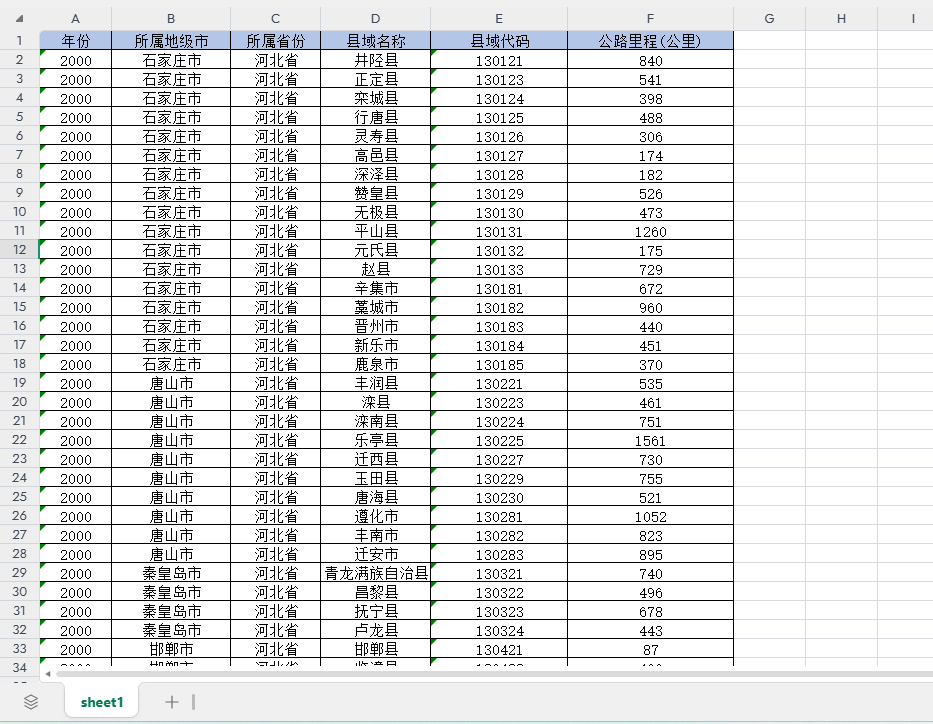The width and height of the screenshot is (933, 724).
Task: Select county code cell 130421
Action: (499, 649)
